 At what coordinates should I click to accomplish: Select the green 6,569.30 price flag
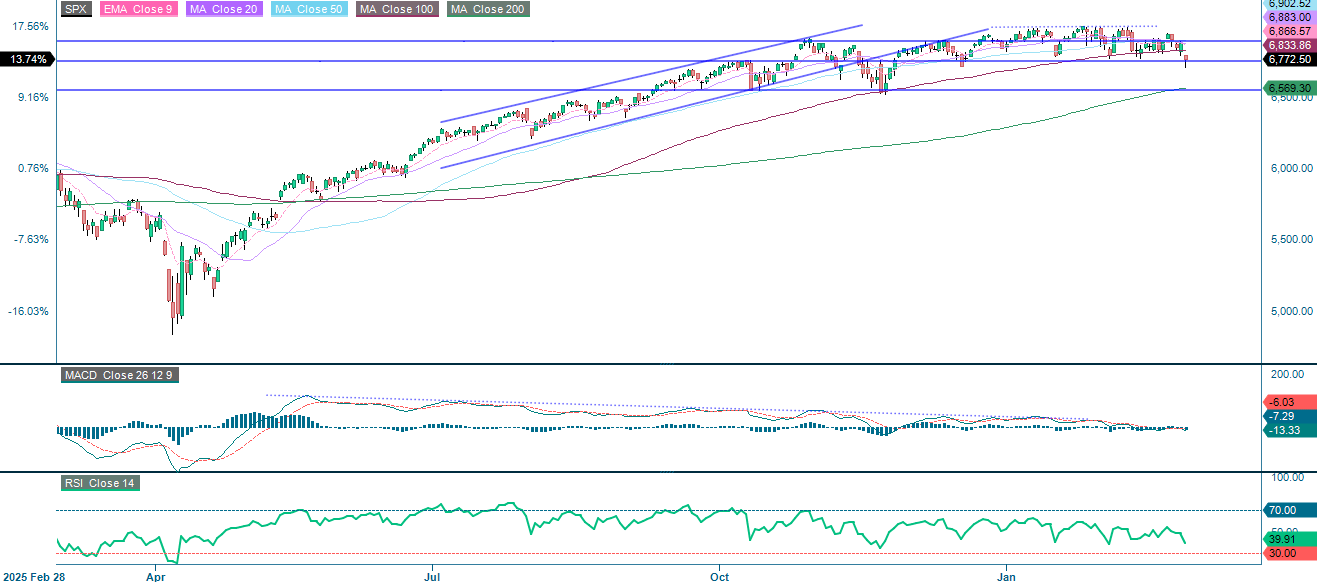click(1288, 88)
